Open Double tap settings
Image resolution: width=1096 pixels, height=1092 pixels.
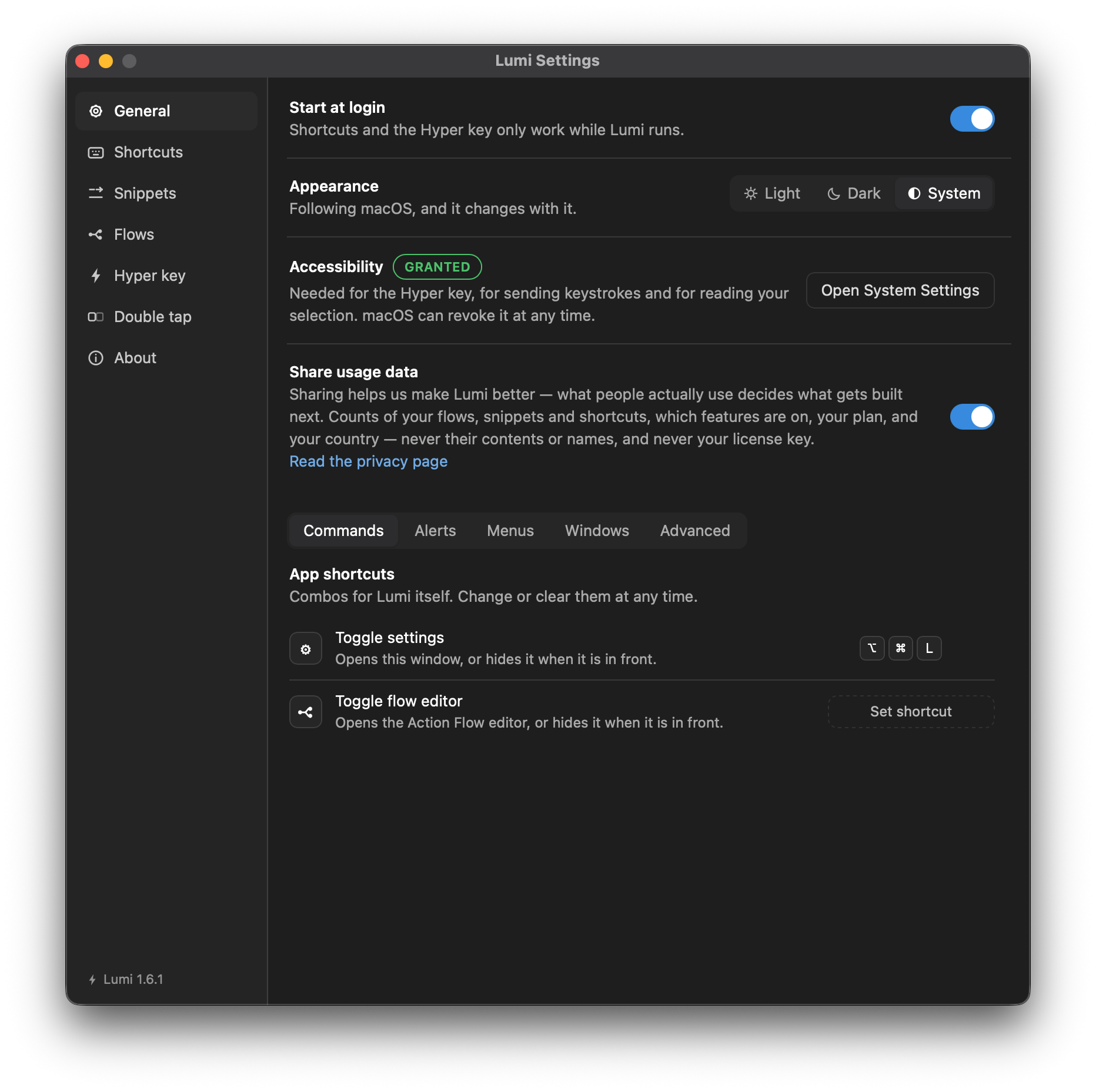(x=166, y=317)
